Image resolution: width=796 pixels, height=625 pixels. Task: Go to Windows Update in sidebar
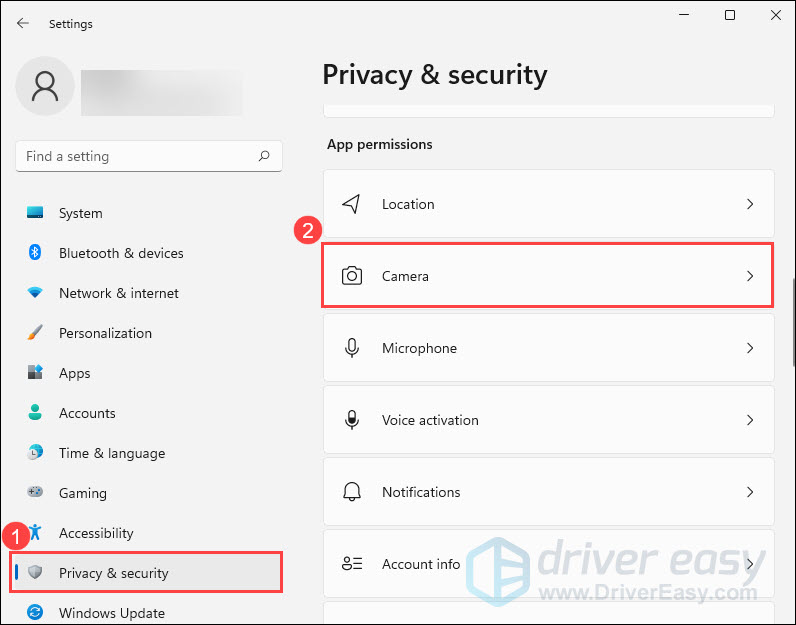tap(111, 612)
